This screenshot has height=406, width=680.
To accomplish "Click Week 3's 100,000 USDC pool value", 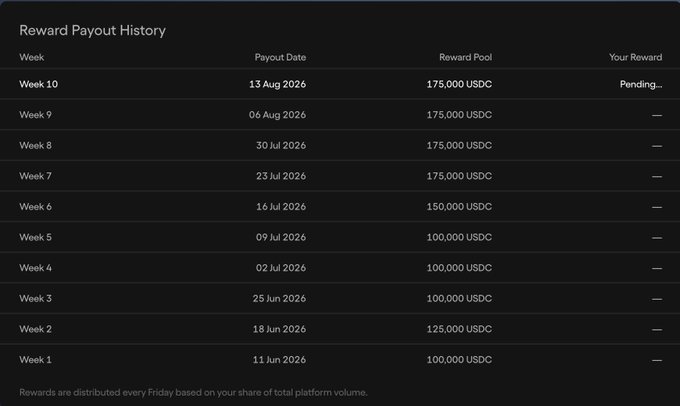I will 459,298.
